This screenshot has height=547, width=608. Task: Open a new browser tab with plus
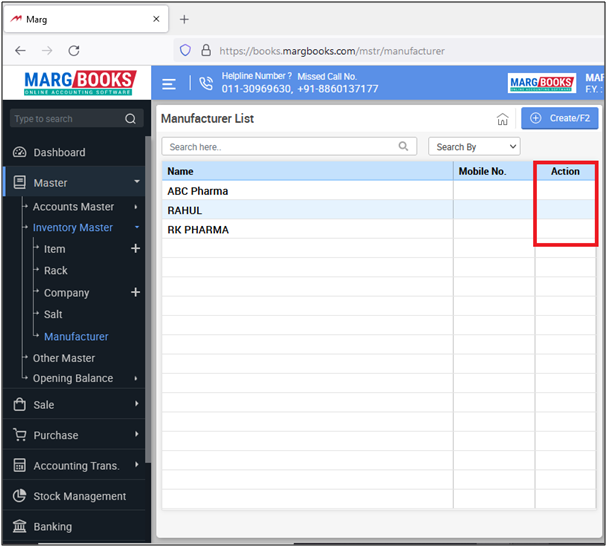184,19
